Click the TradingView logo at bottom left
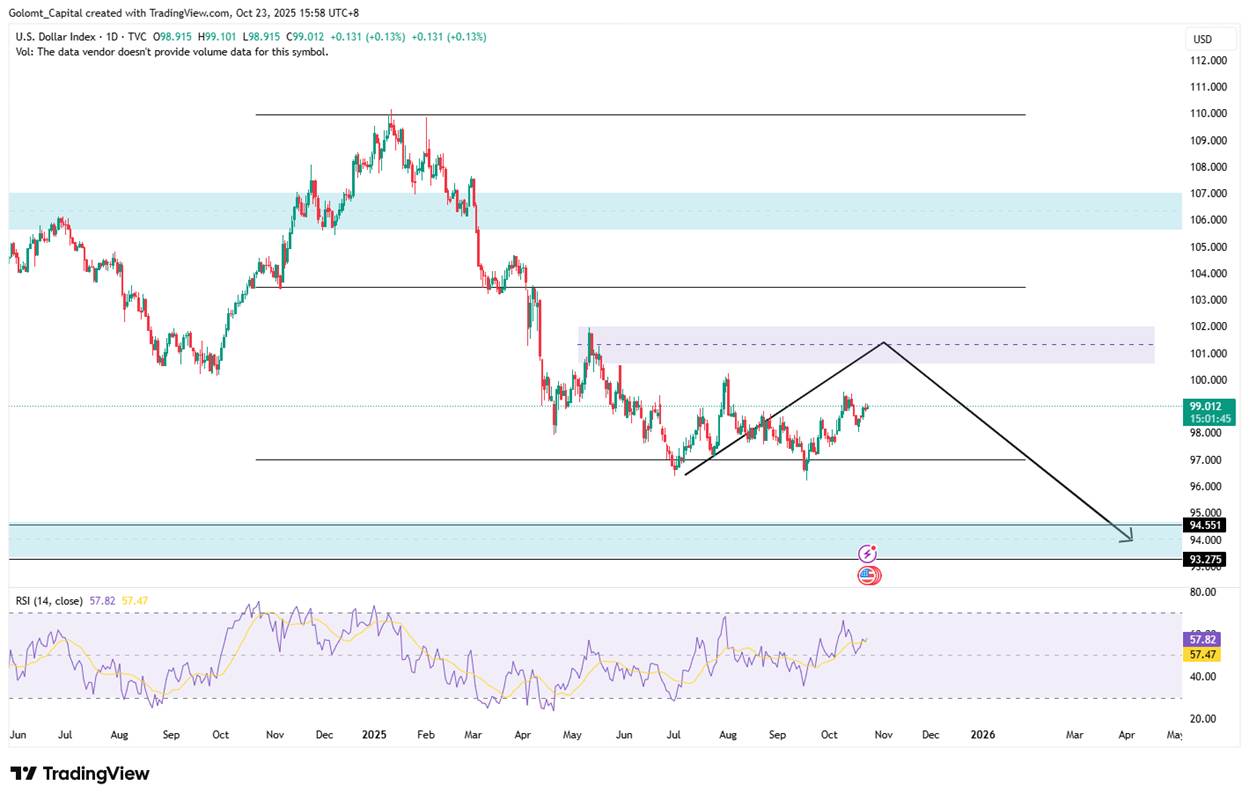This screenshot has height=800, width=1249. 80,774
